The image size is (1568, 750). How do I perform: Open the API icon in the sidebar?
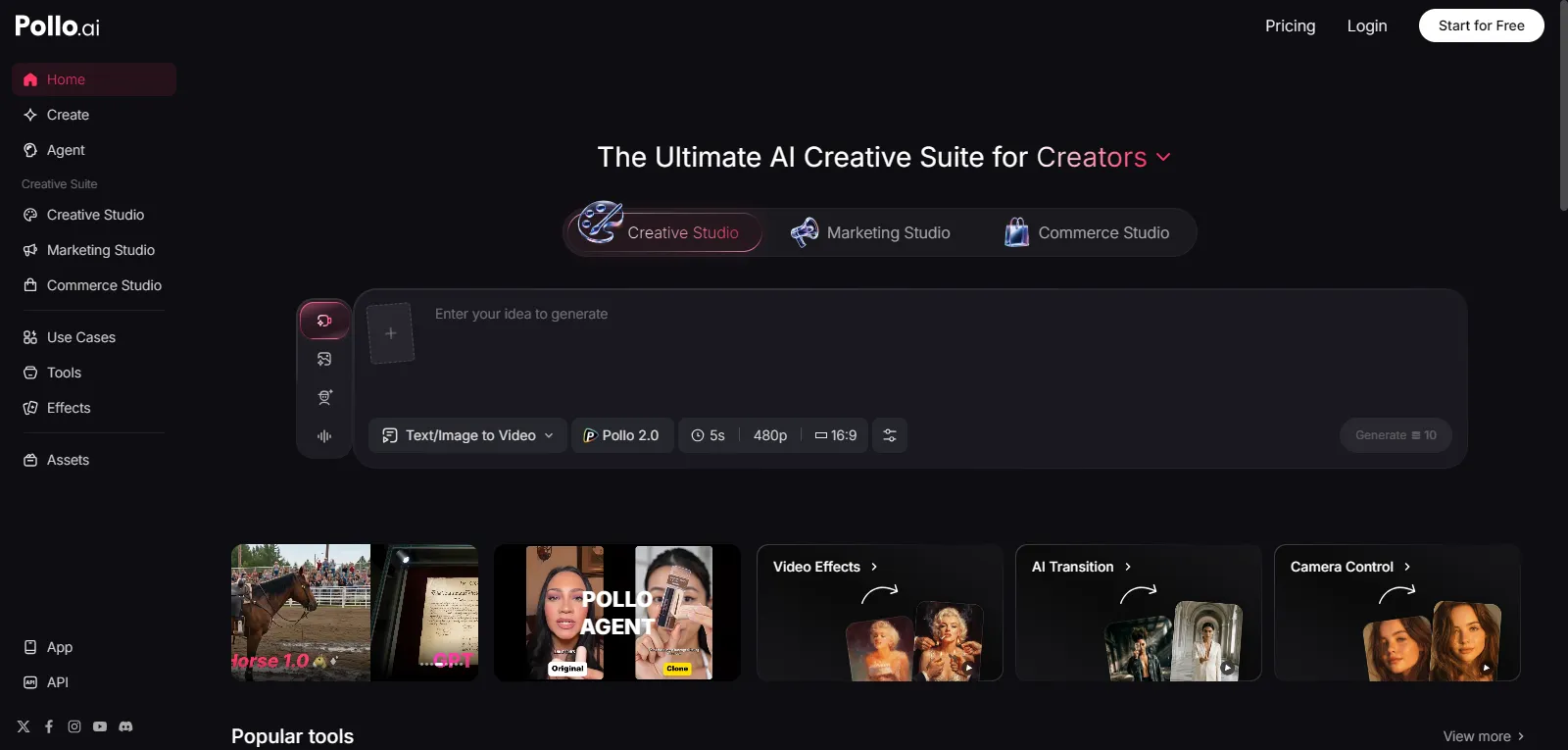coord(30,682)
